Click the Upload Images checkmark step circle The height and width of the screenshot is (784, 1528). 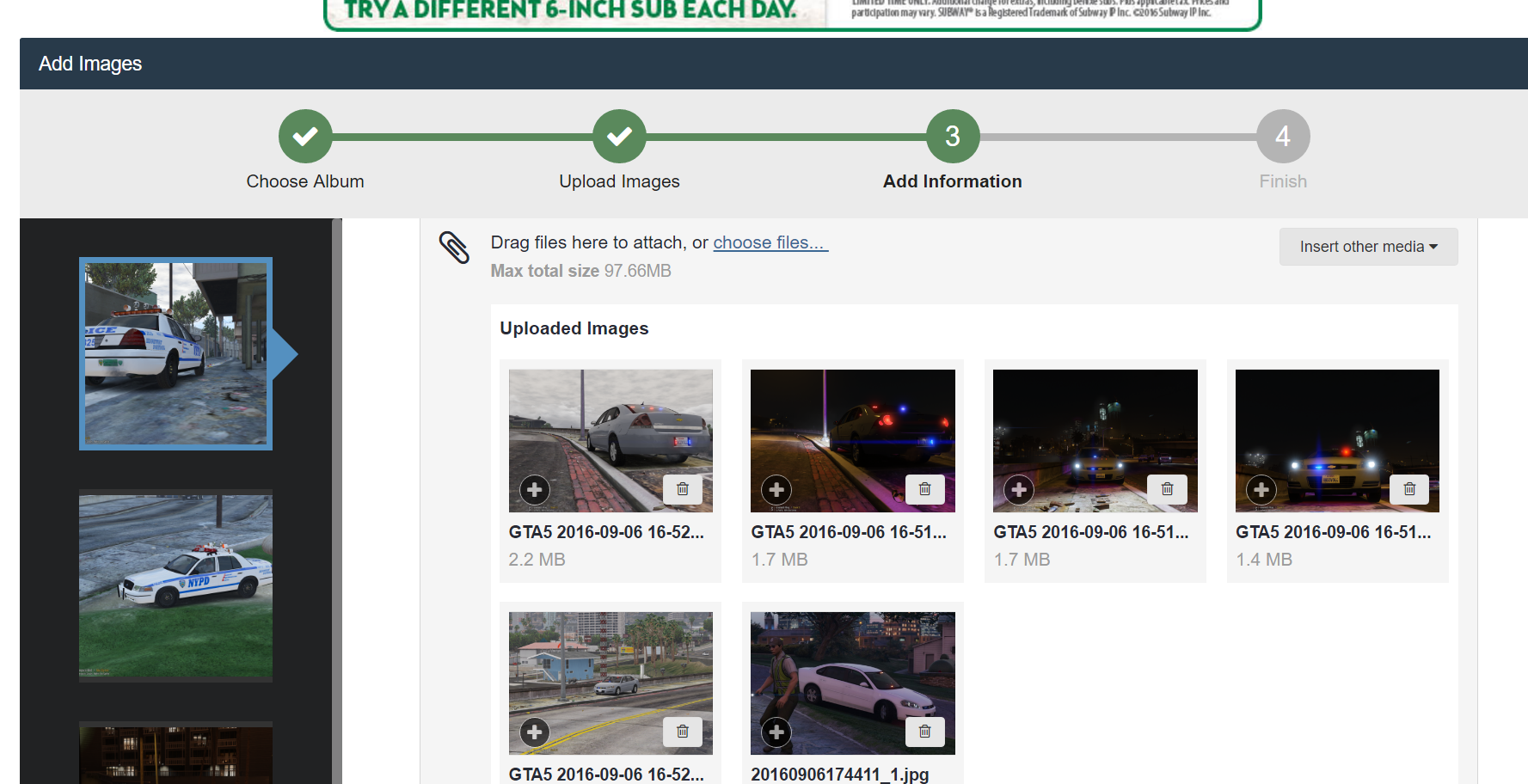point(619,136)
